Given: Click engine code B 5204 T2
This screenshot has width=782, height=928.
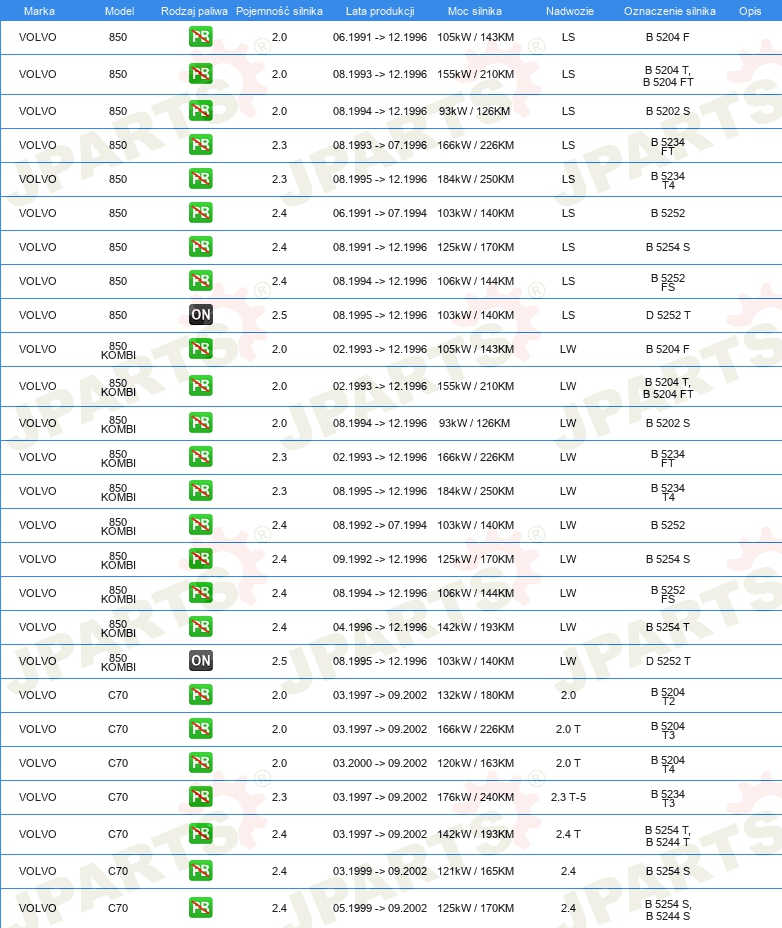Looking at the screenshot, I should pyautogui.click(x=668, y=697).
